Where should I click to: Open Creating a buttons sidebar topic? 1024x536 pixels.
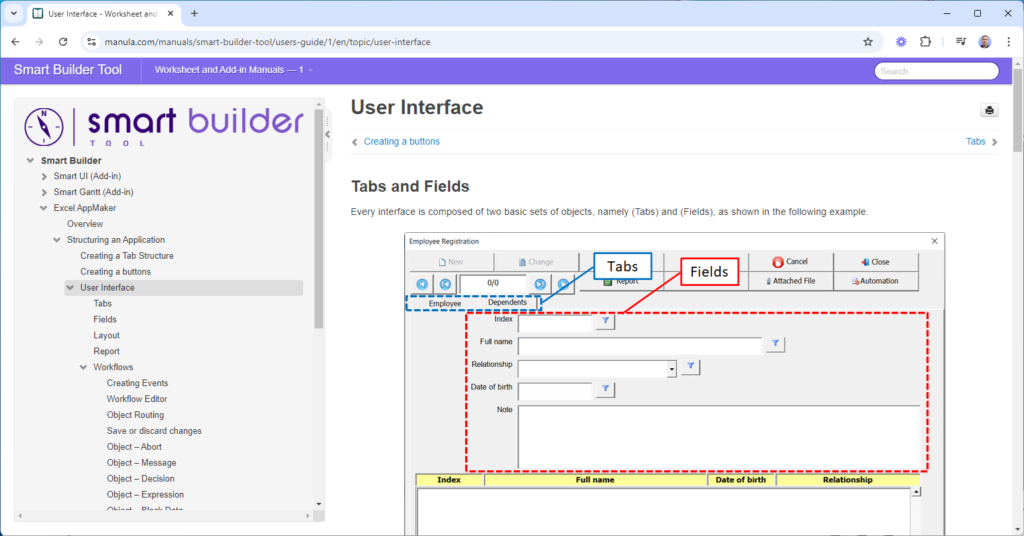point(116,272)
